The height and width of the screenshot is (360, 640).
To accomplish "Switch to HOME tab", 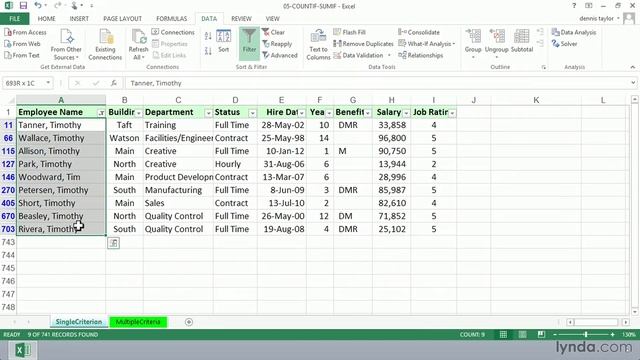I will tap(47, 19).
